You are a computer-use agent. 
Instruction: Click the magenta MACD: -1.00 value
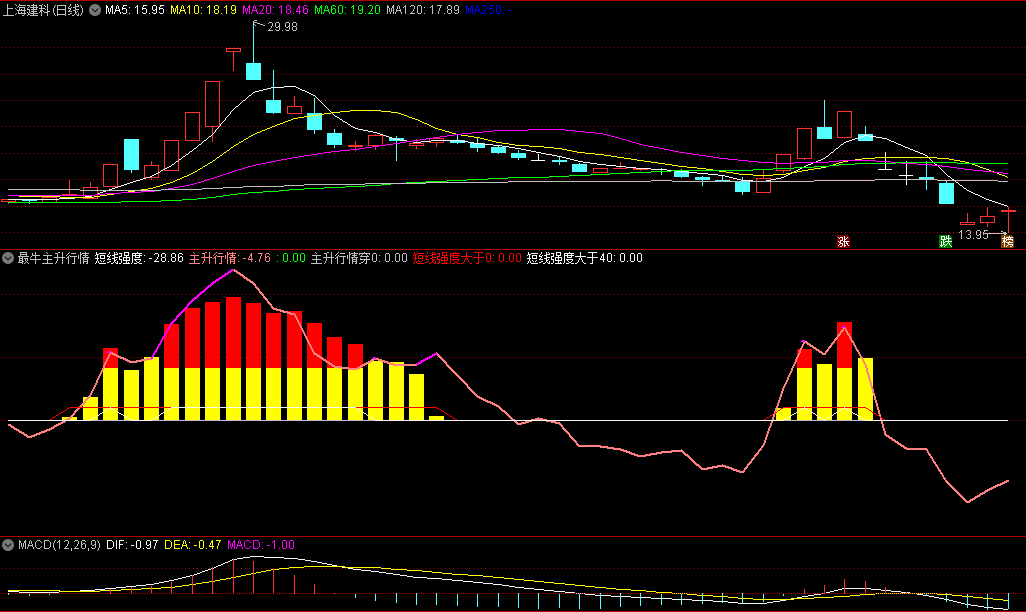coord(261,545)
